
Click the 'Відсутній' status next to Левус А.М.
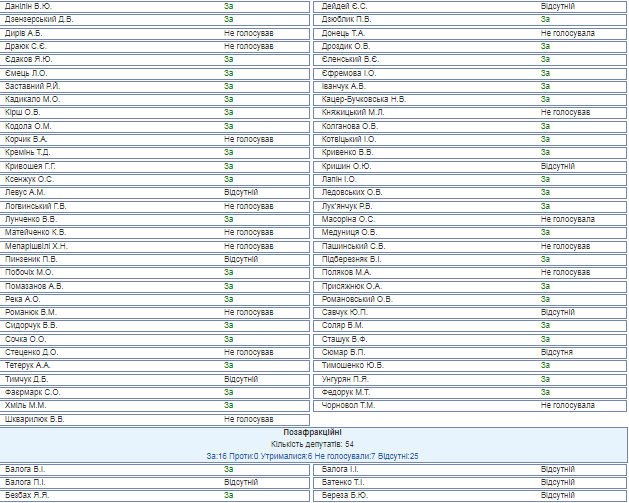pyautogui.click(x=241, y=192)
